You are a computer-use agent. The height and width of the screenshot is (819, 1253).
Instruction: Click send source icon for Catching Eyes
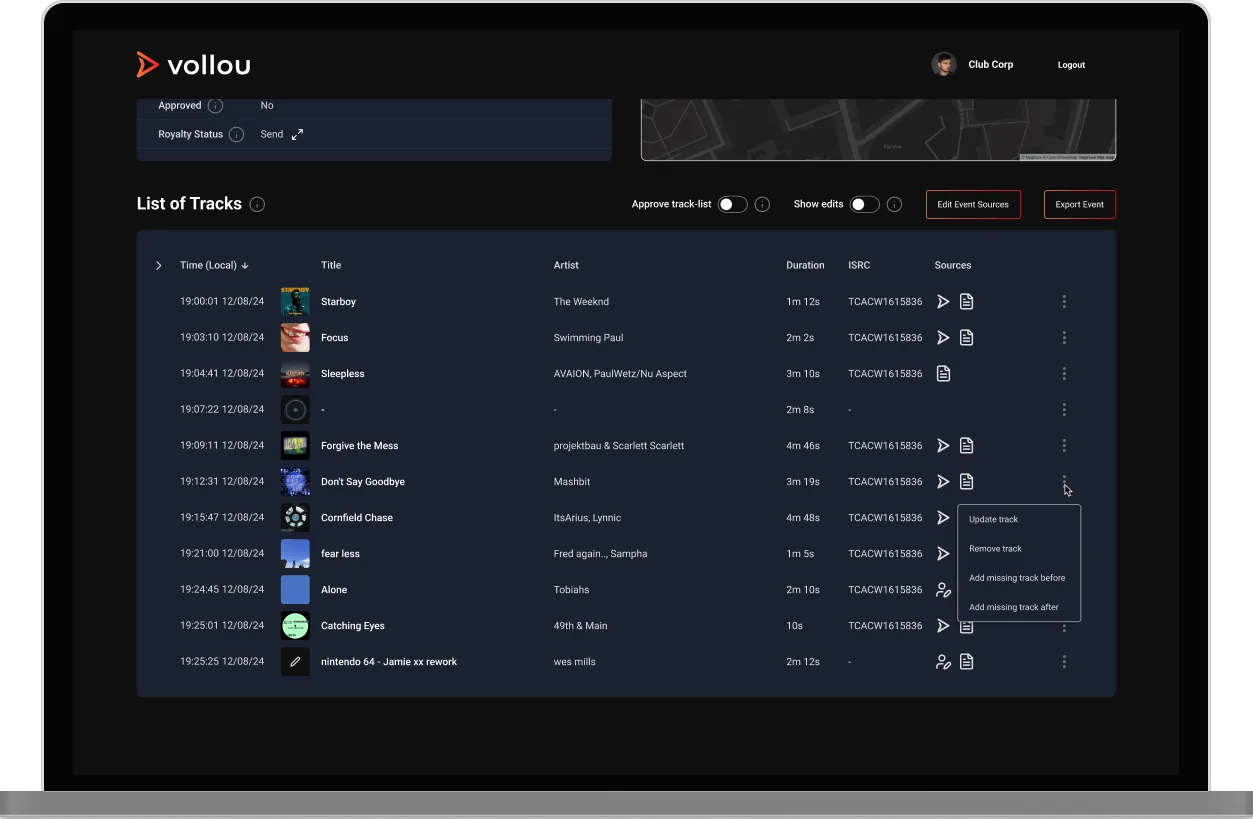[x=942, y=625]
